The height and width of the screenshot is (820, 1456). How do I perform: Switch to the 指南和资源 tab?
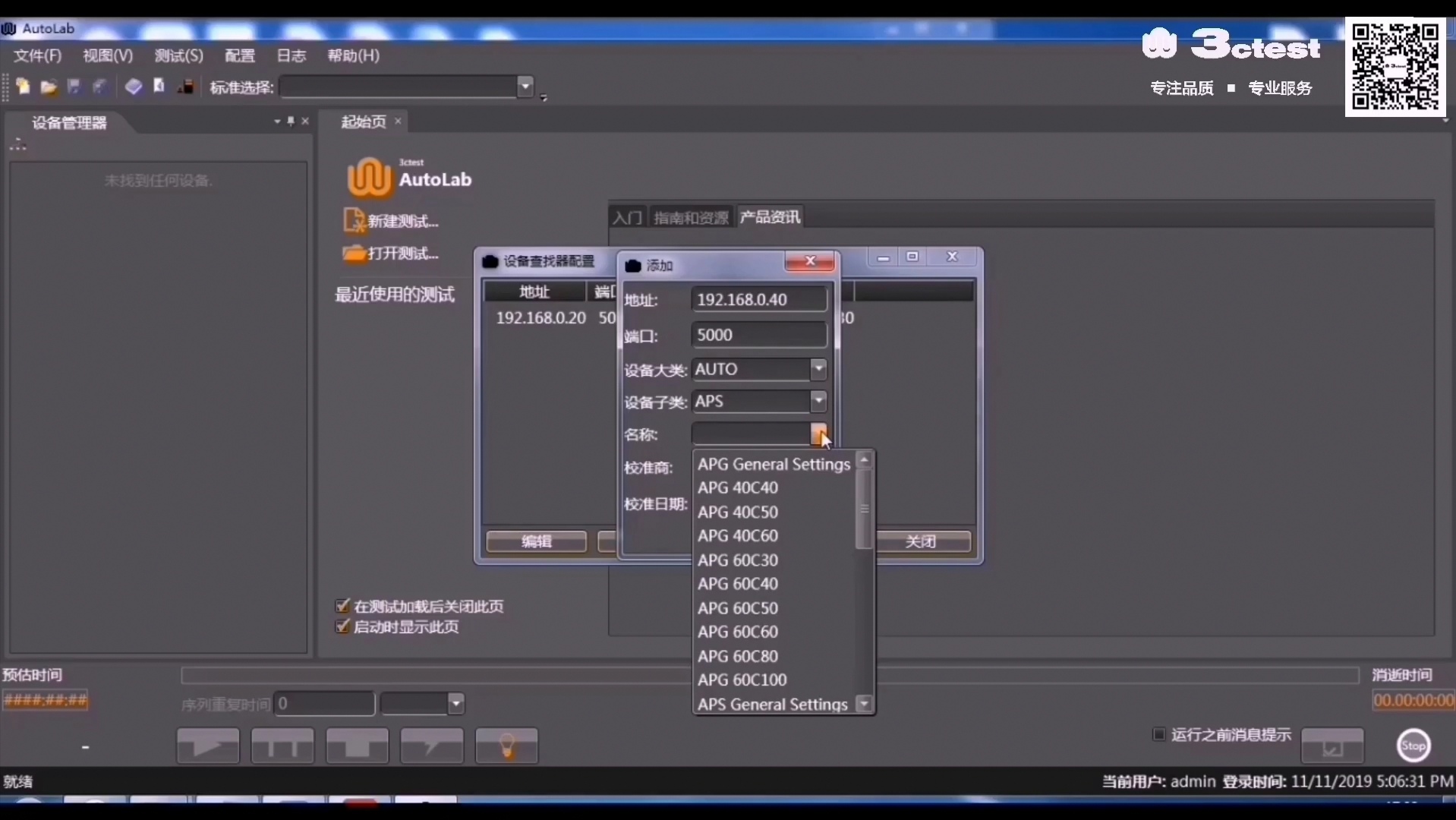tap(691, 218)
